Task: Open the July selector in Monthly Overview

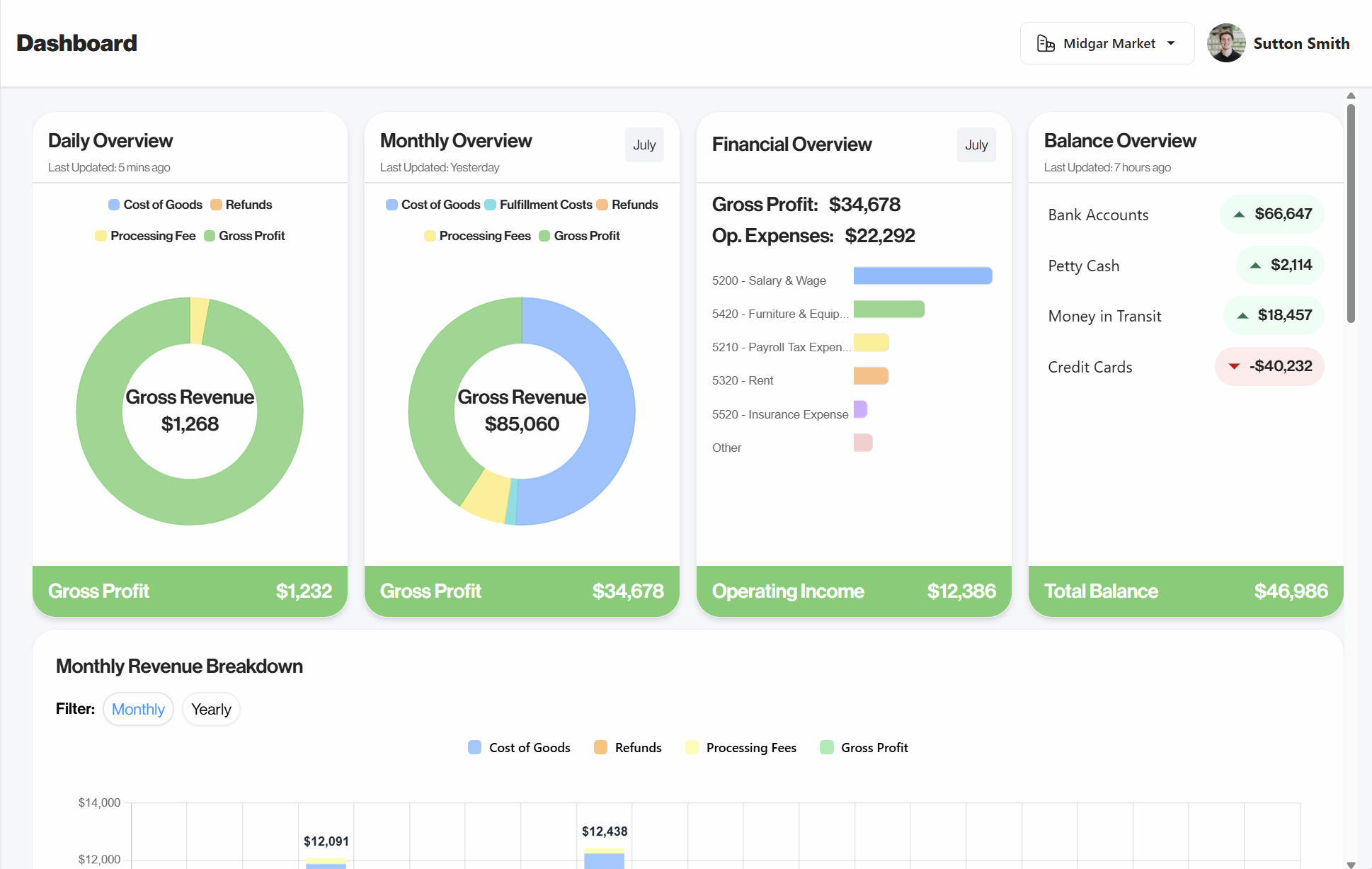Action: point(644,144)
